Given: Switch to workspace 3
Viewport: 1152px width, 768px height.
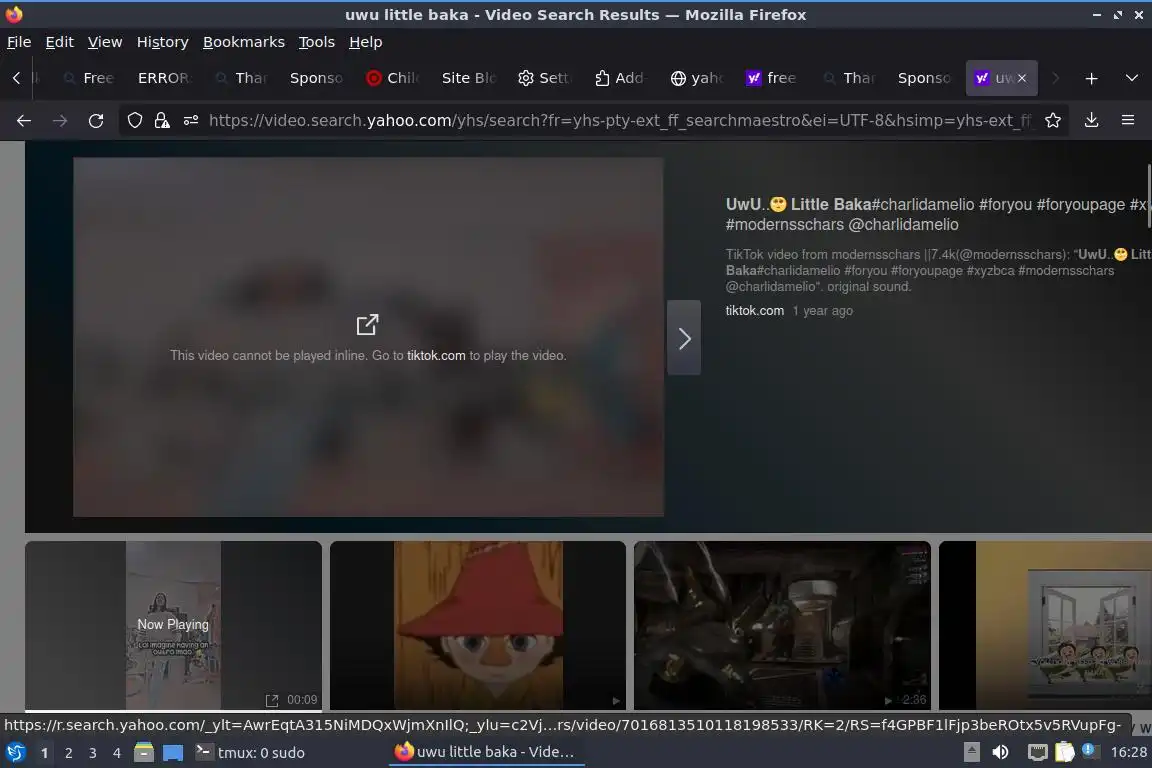Looking at the screenshot, I should tap(93, 753).
